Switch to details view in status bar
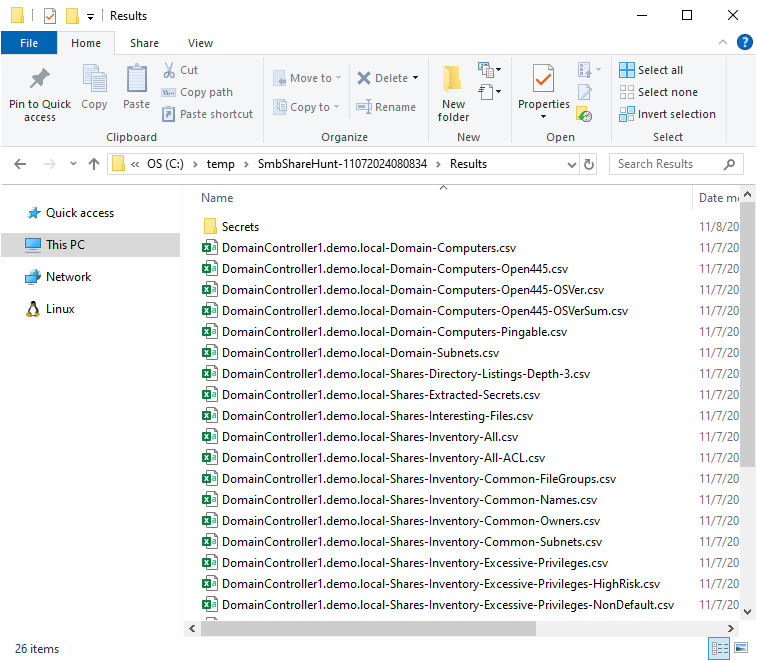Screen dimensions: 757x661 pyautogui.click(x=719, y=649)
